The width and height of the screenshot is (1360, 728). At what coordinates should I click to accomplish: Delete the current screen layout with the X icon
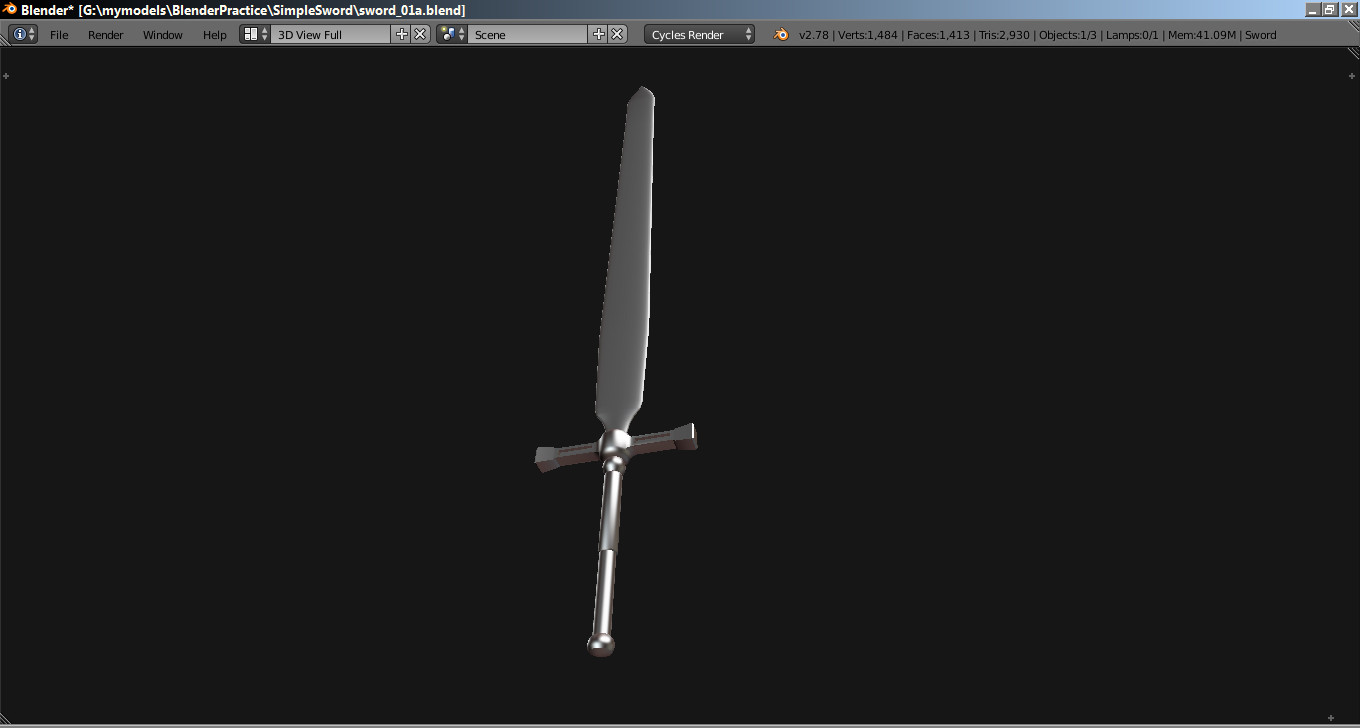coord(419,33)
